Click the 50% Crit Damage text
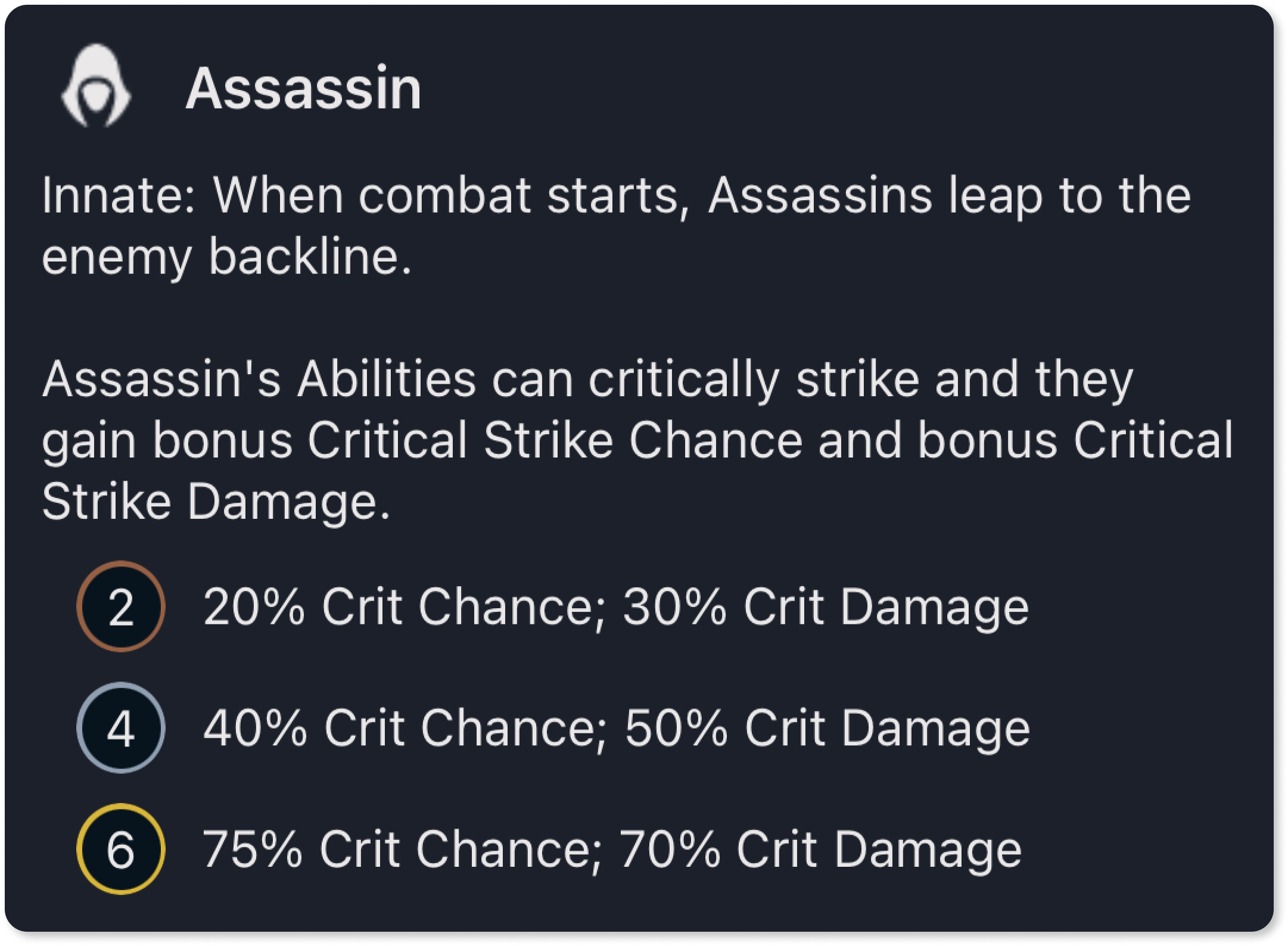 [827, 729]
